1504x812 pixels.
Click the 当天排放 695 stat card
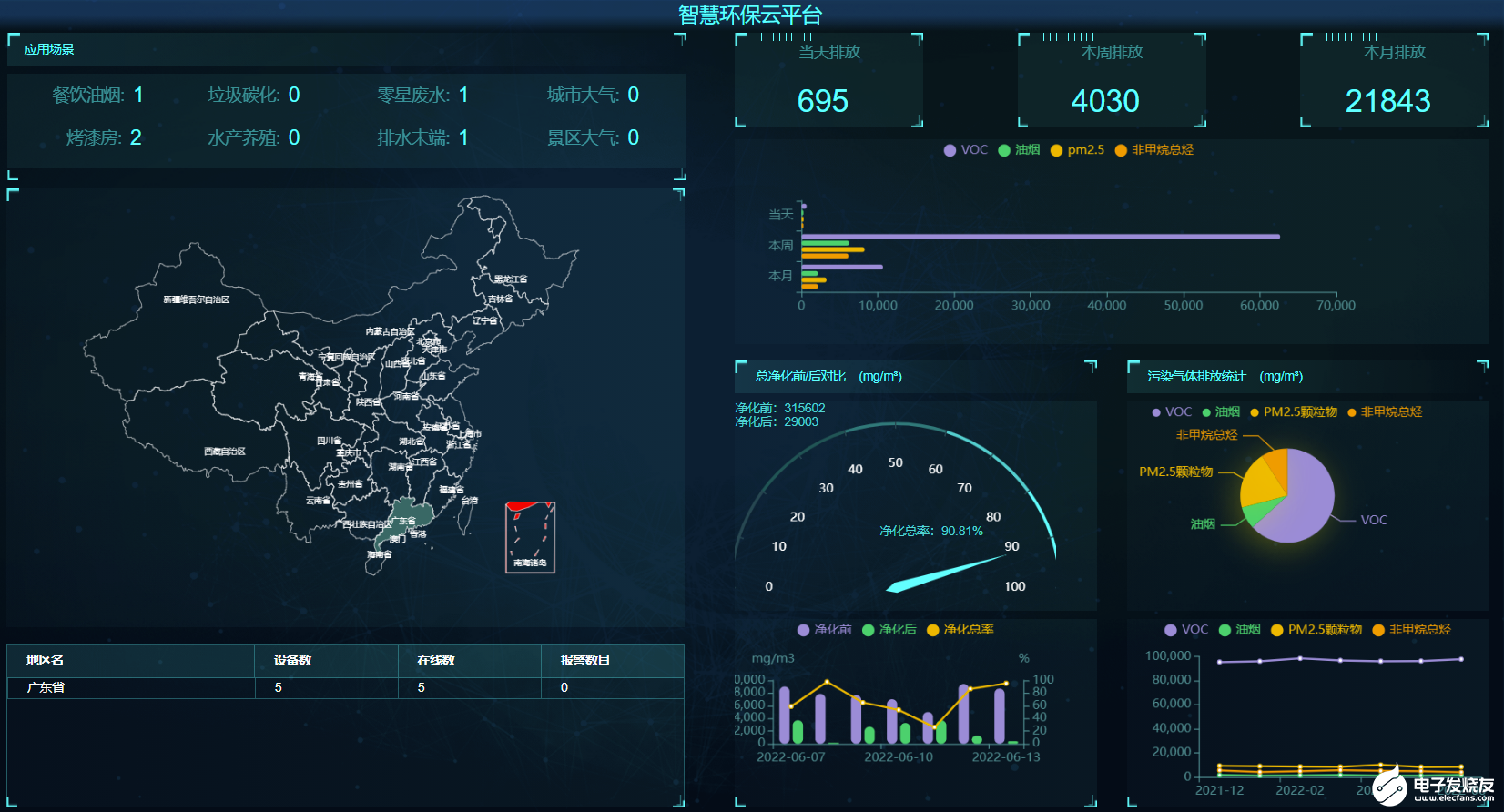(828, 82)
